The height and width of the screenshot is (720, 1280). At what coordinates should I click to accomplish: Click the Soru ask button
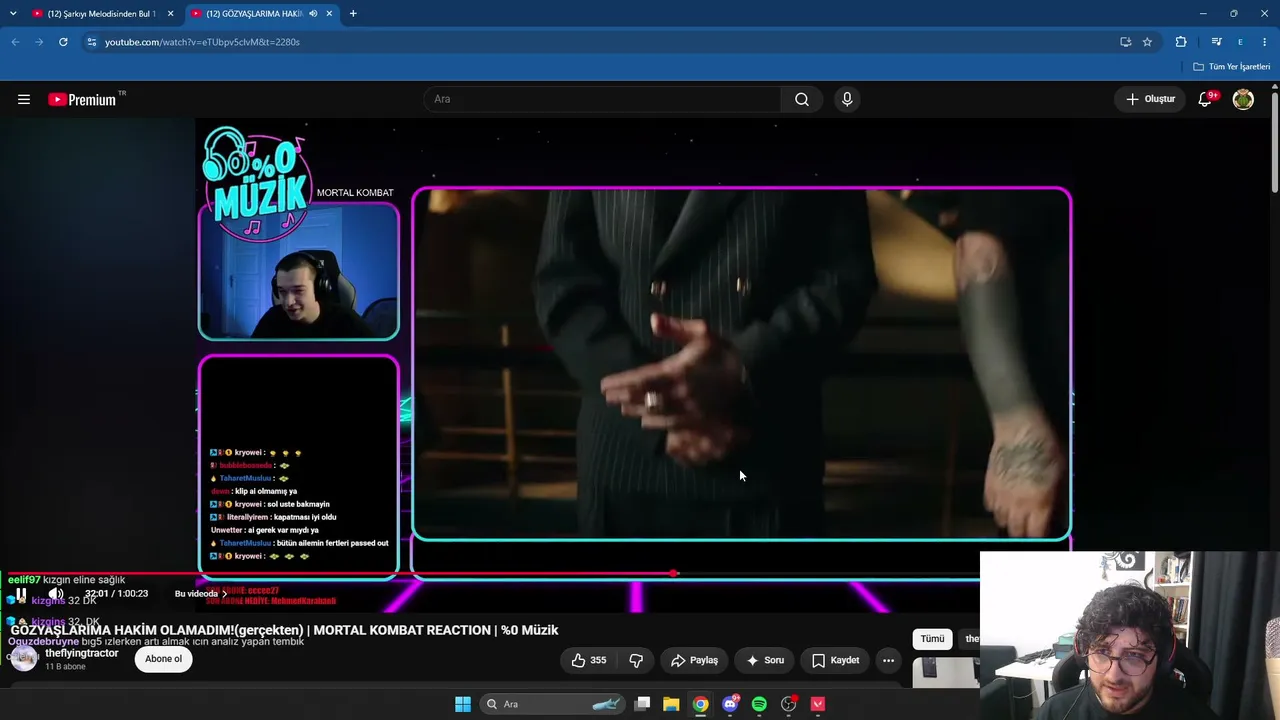[765, 660]
